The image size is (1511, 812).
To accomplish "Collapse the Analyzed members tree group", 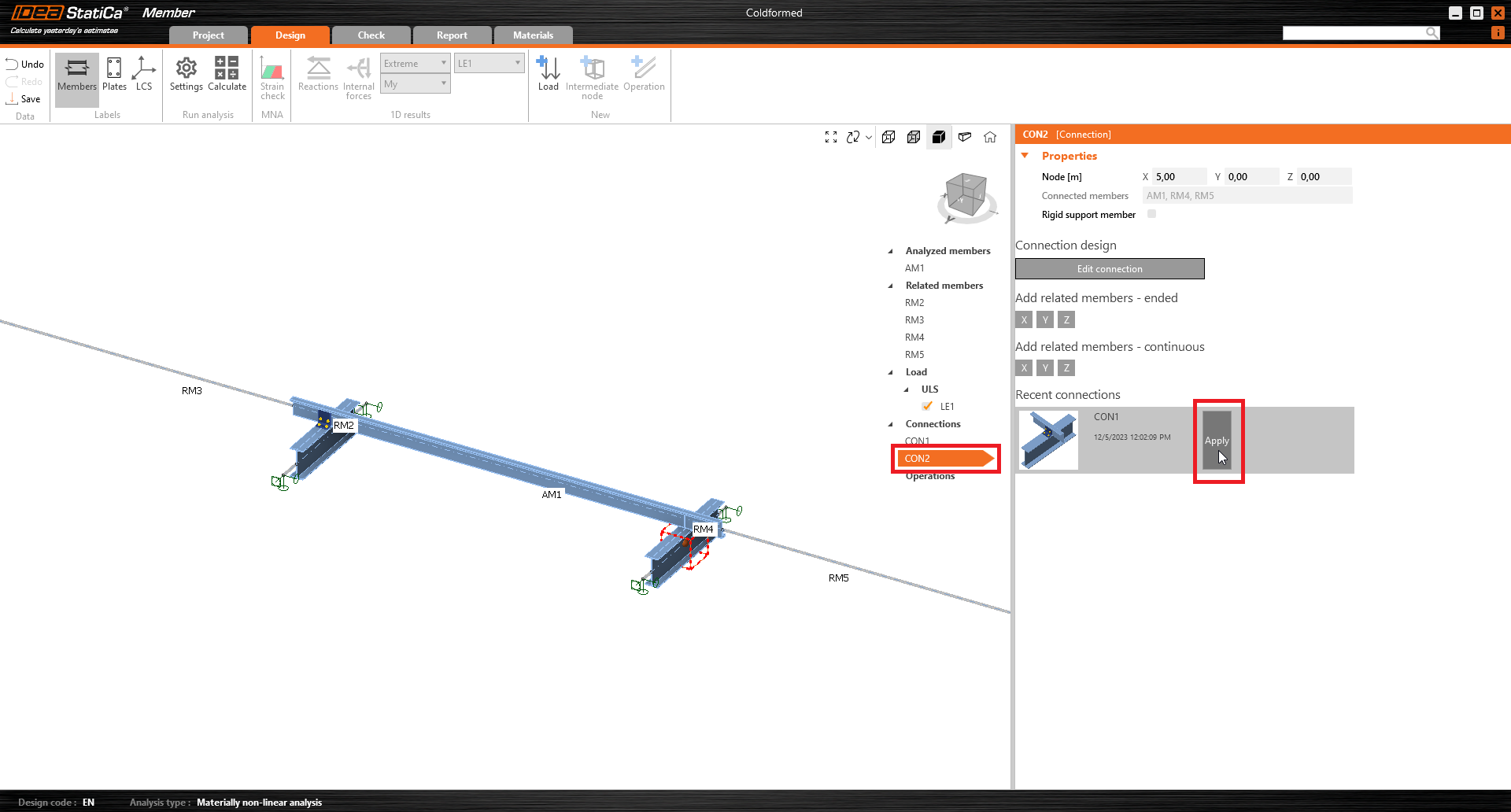I will tap(891, 252).
